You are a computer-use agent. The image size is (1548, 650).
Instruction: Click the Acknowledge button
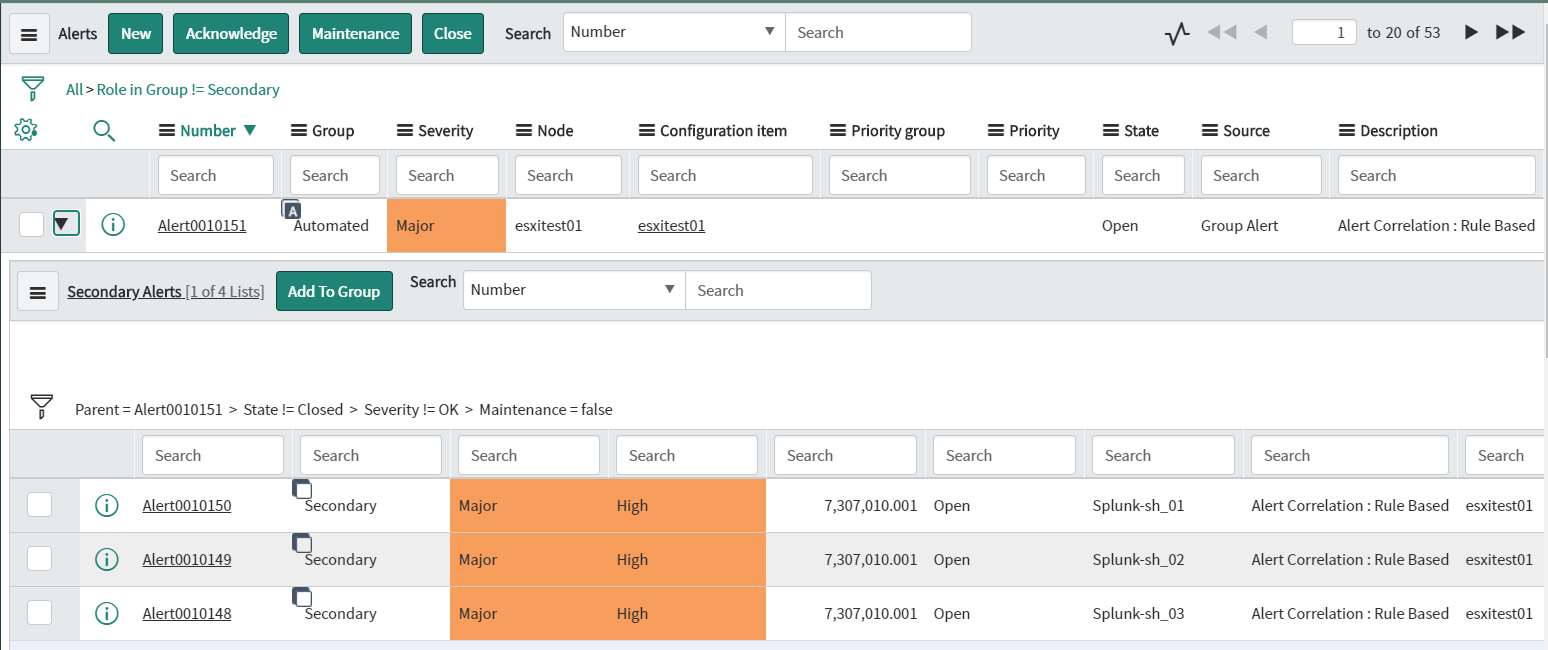point(230,32)
